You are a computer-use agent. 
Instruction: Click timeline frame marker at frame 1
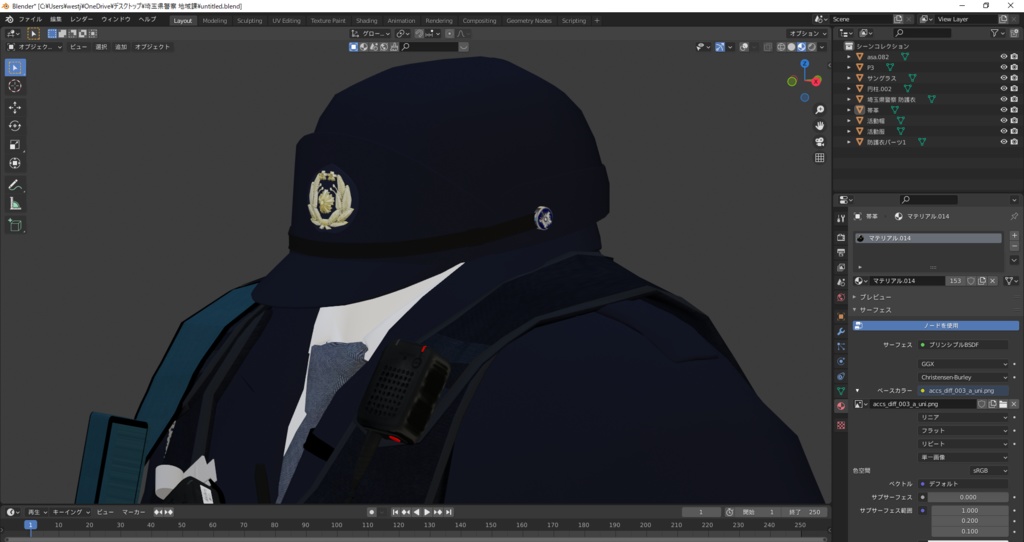[30, 525]
